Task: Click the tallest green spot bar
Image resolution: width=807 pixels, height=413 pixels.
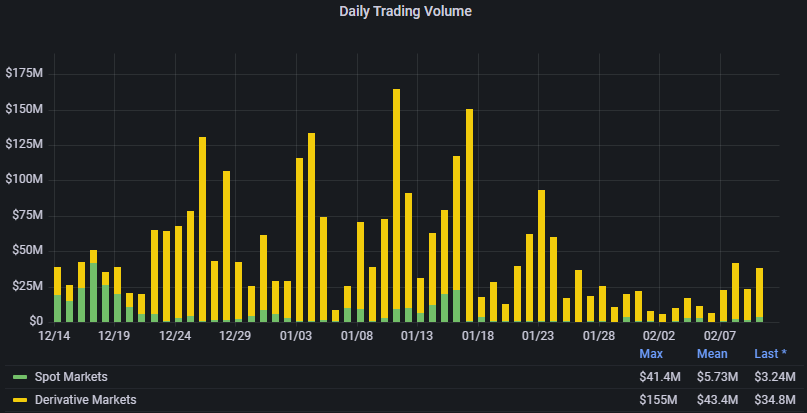Action: click(94, 292)
